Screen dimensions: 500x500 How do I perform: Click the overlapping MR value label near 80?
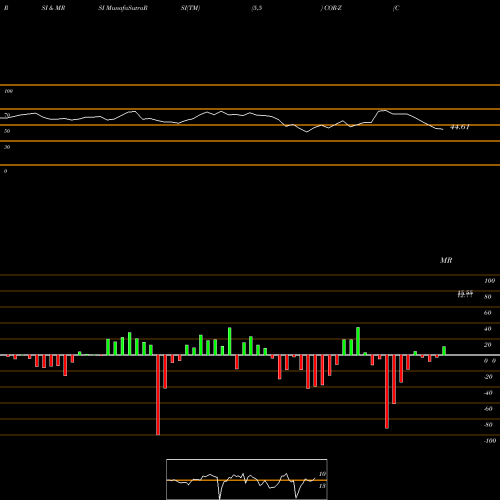pos(465,294)
